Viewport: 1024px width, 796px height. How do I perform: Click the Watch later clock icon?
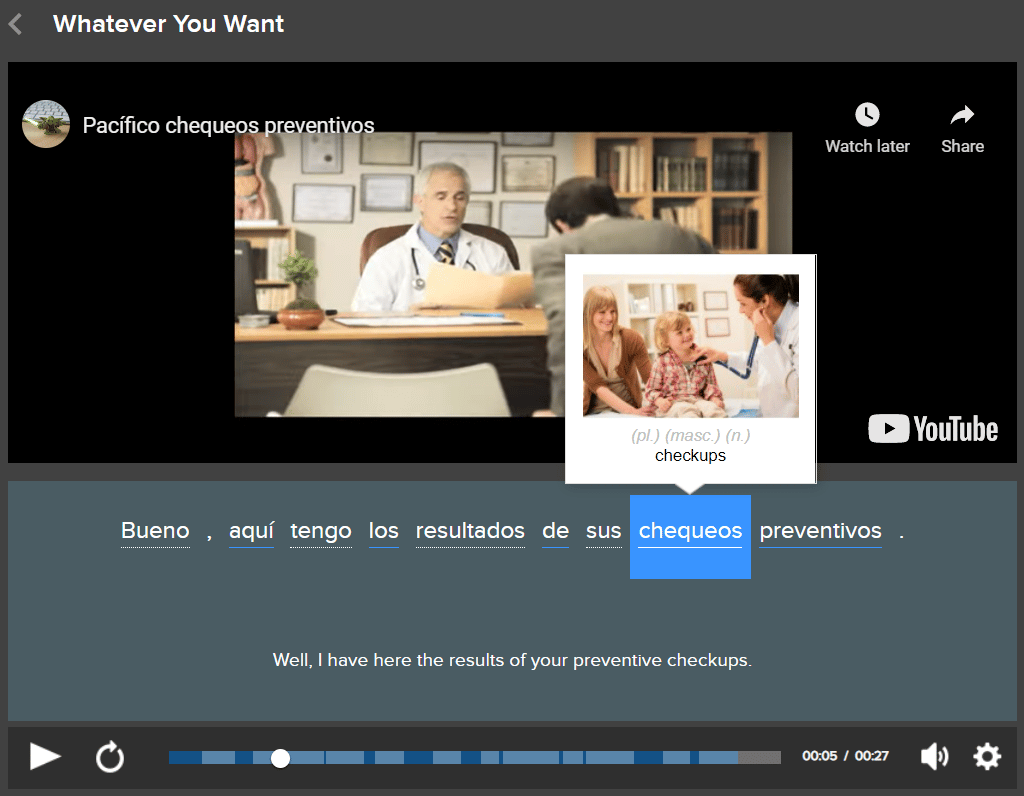[867, 115]
